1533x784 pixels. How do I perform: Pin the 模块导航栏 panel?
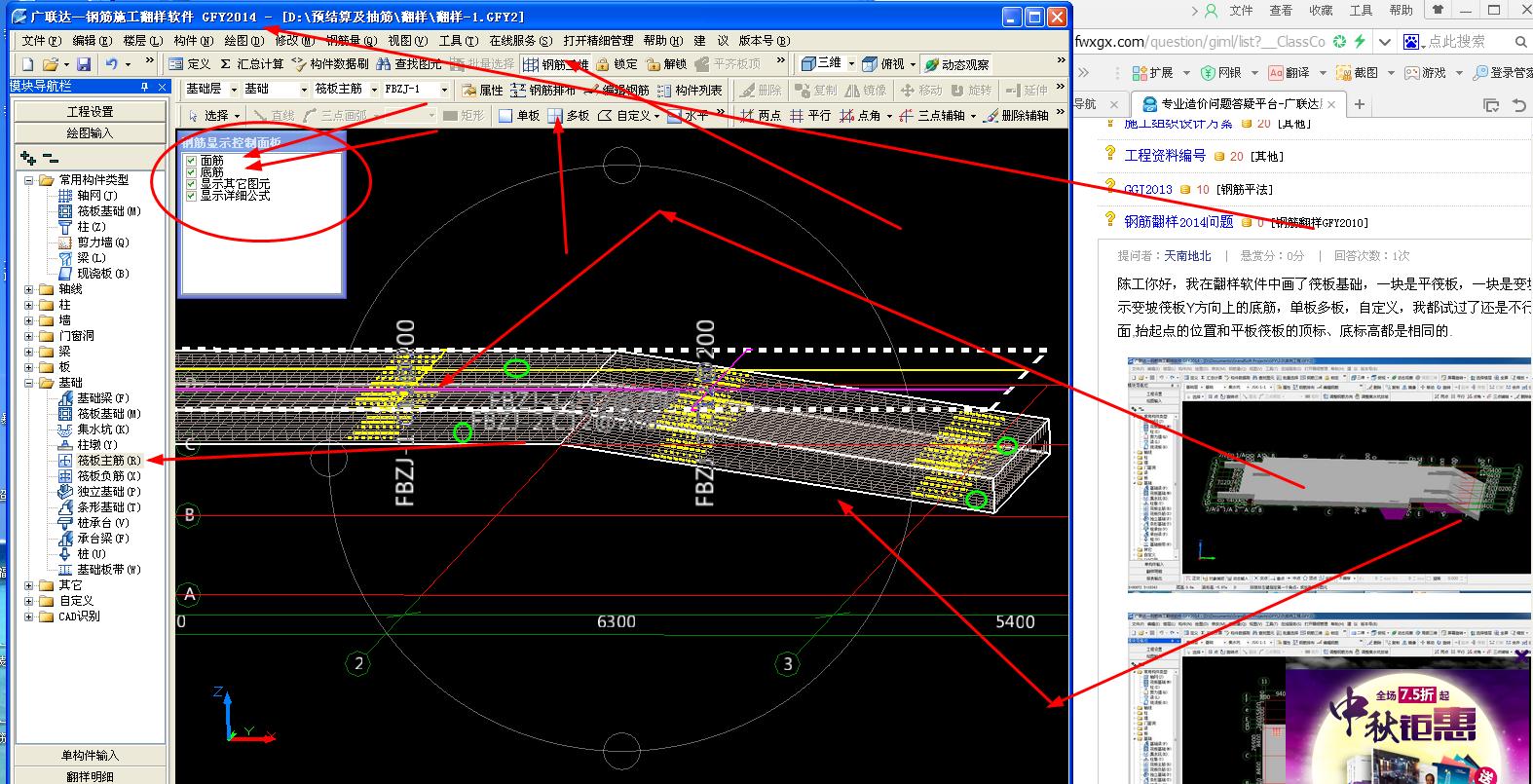click(144, 87)
